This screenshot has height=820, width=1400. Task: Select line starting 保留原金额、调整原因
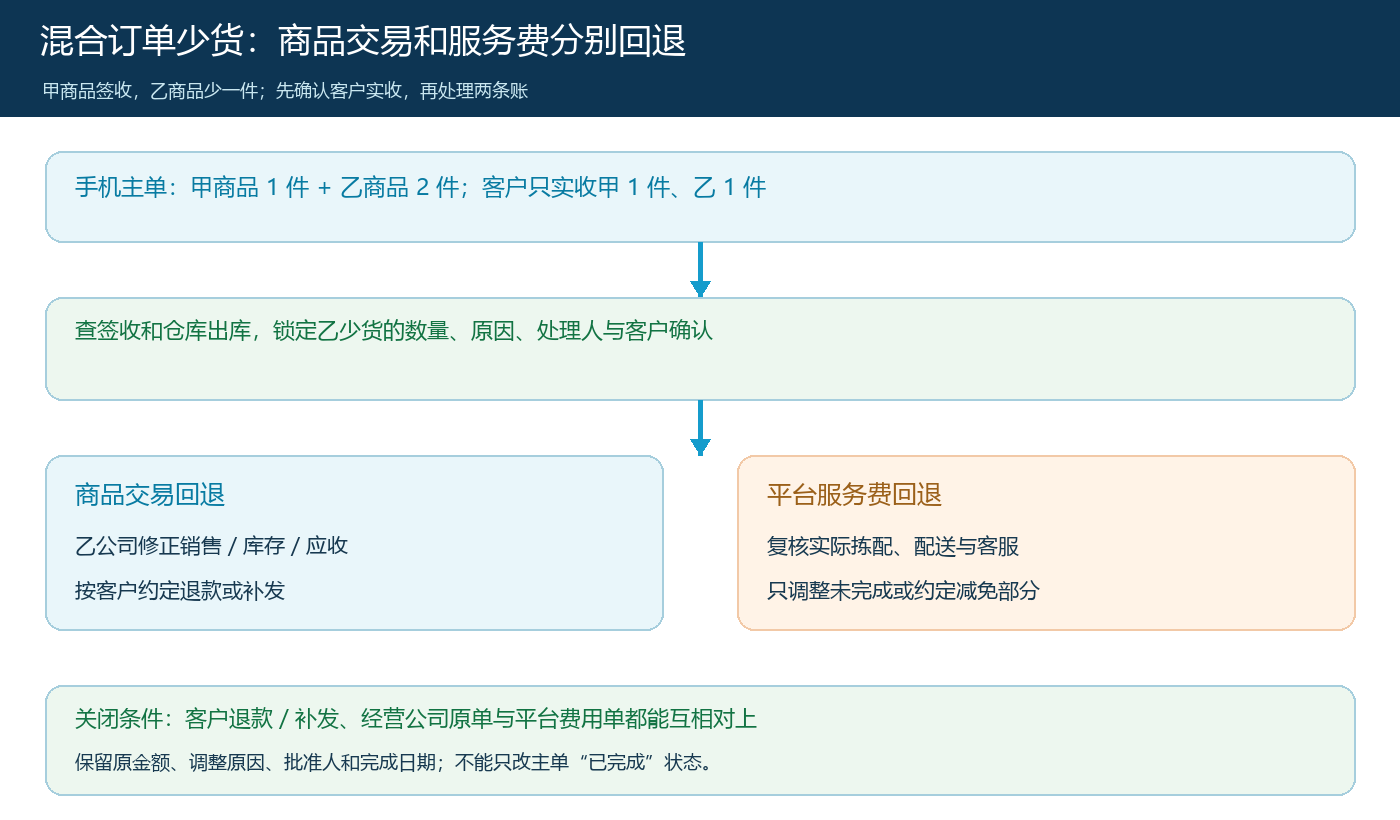tap(394, 762)
